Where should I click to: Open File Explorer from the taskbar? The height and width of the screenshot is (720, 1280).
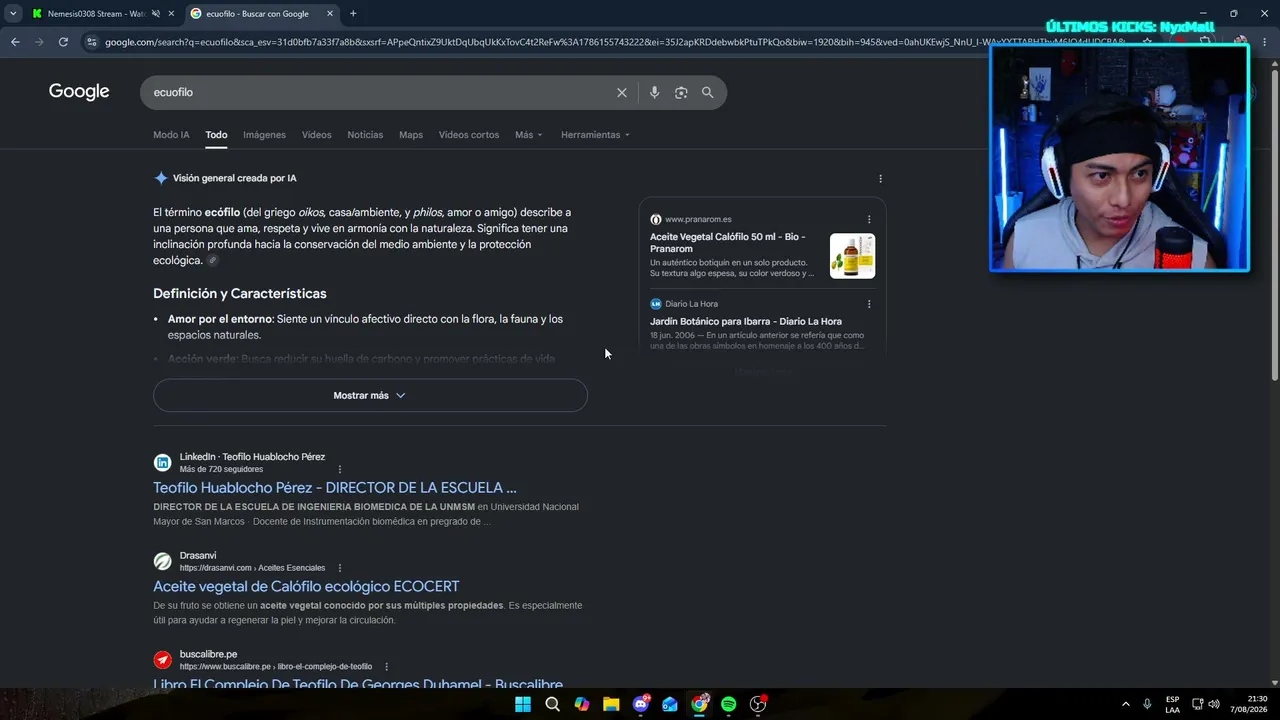point(611,704)
